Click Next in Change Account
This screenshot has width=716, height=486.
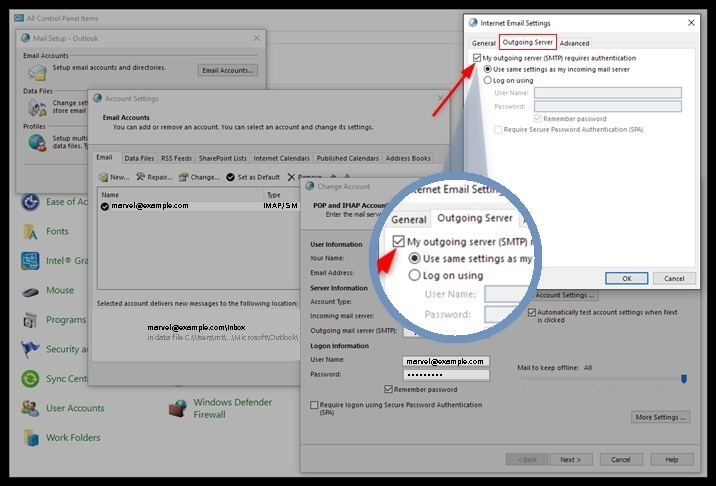[571, 460]
